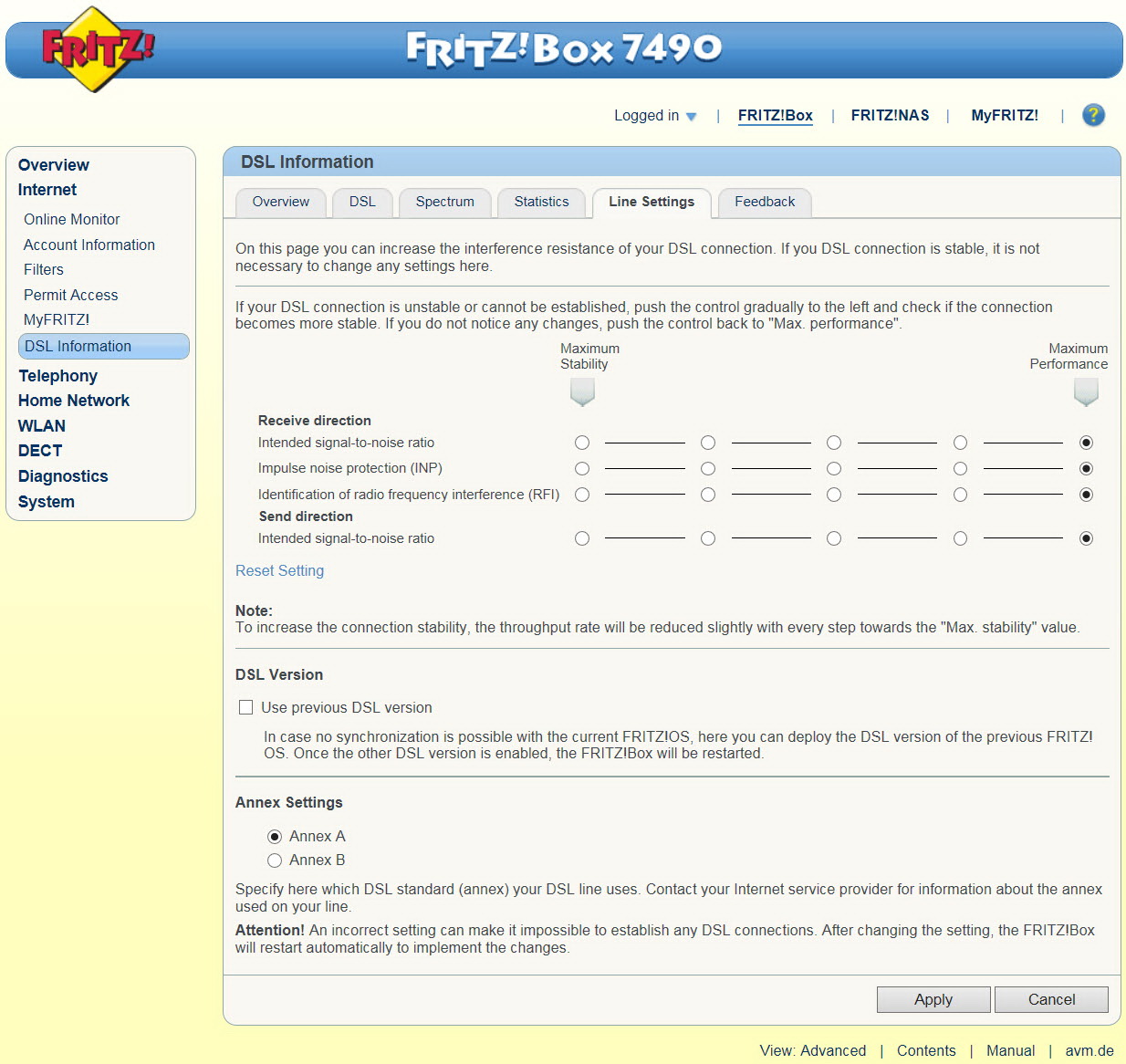Open Filters in the sidebar

click(x=44, y=269)
